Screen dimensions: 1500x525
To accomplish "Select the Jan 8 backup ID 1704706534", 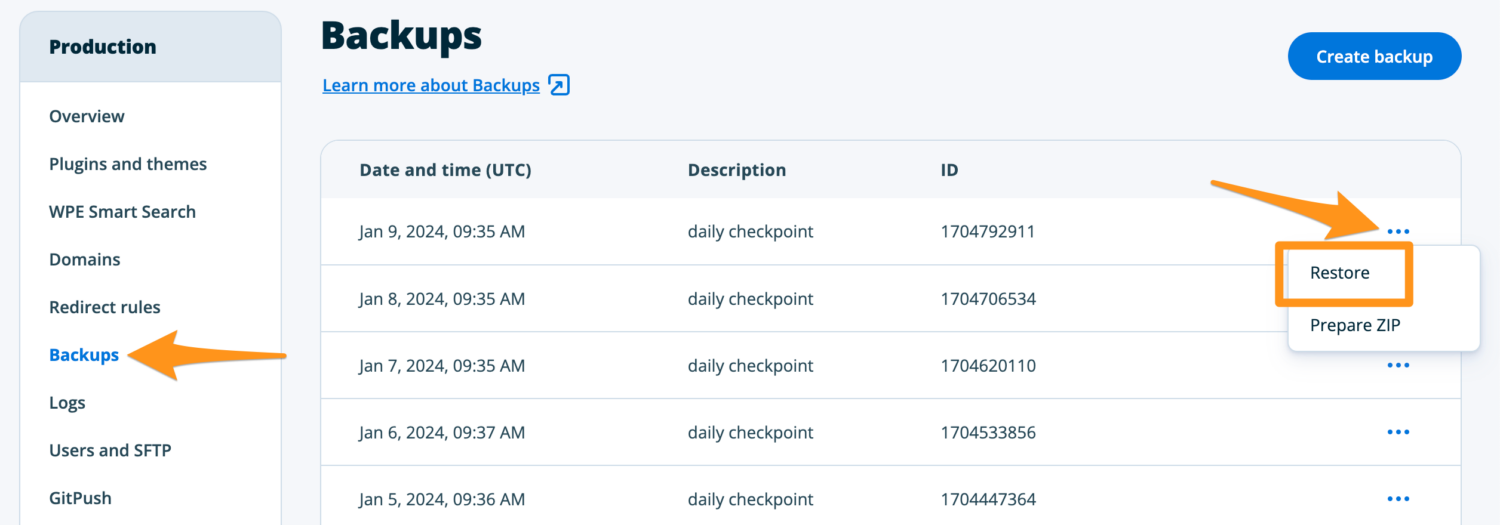I will click(988, 299).
